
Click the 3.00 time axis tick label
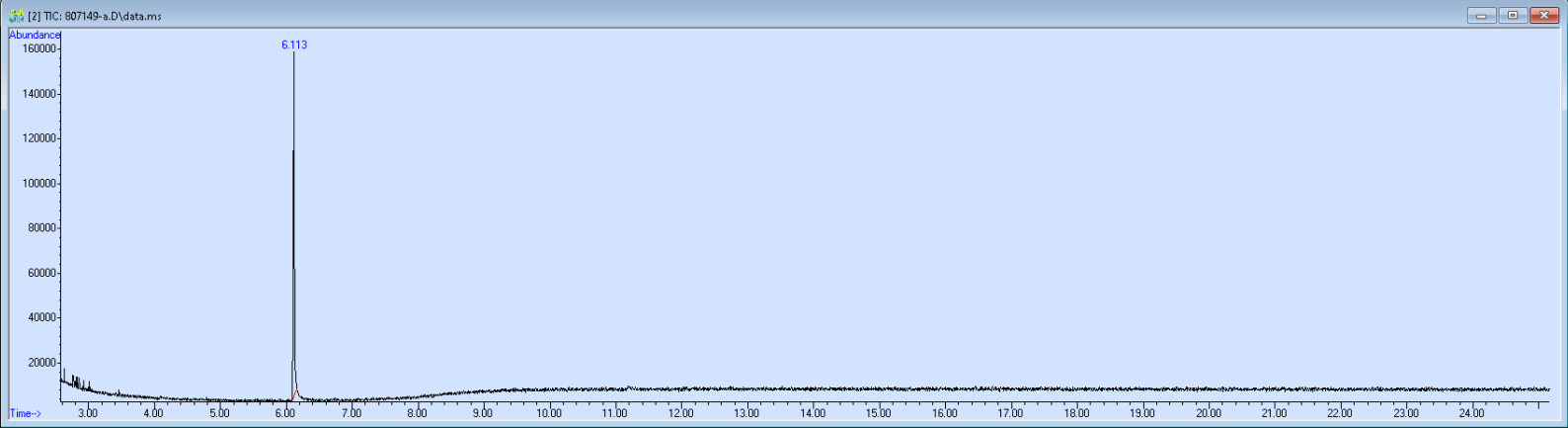(88, 413)
